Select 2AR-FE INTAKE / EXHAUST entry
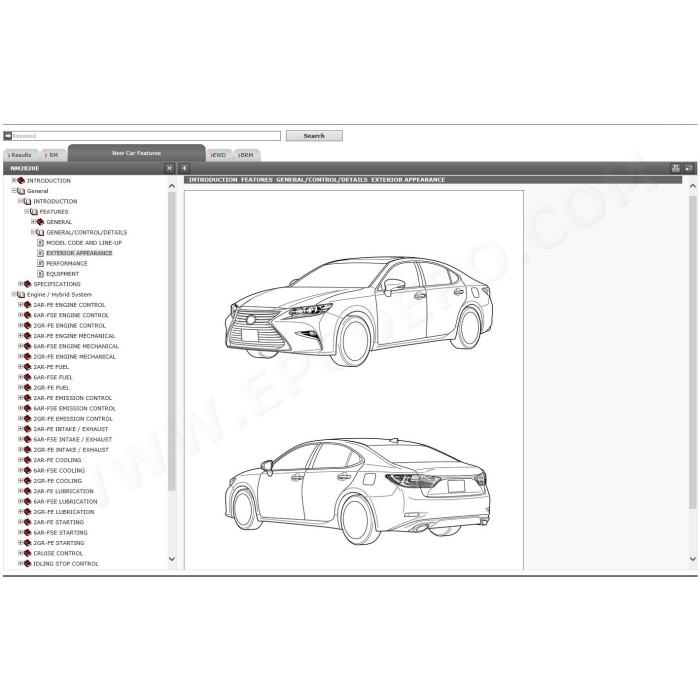700x700 pixels. pos(71,429)
